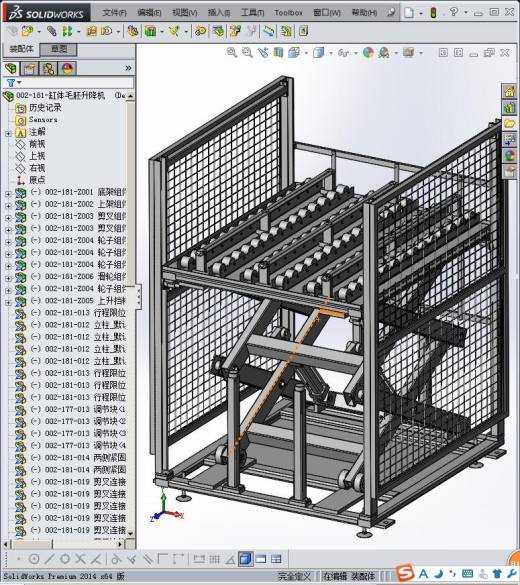Click the rebuild traffic light icon
Viewport: 520px width, 585px height.
[433, 13]
